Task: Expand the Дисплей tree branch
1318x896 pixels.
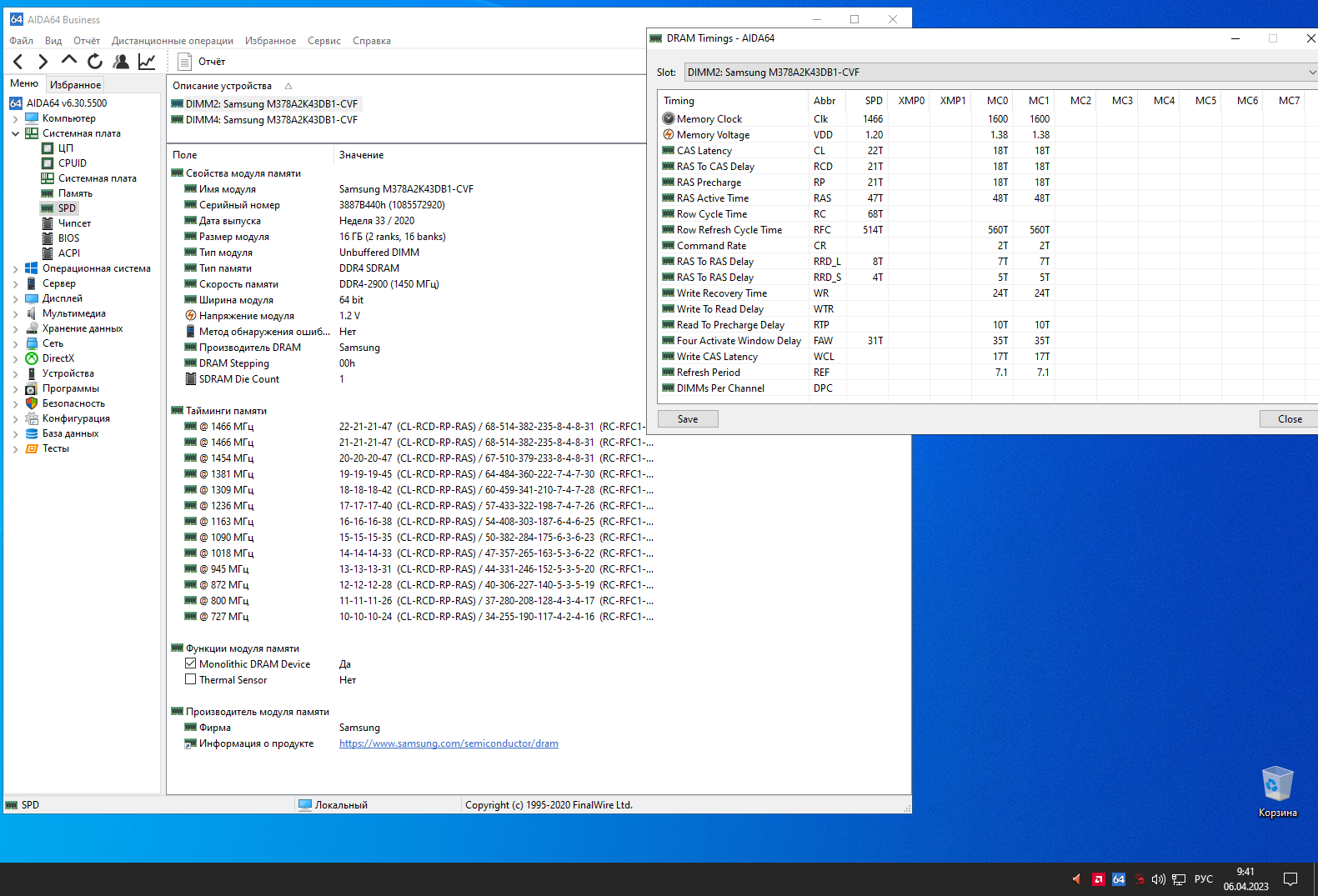Action: tap(15, 298)
